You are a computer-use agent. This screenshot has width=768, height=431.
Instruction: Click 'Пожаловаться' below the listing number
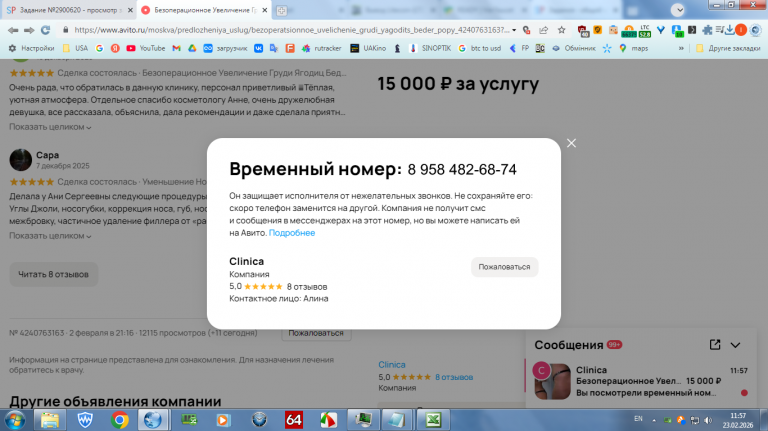coord(316,333)
